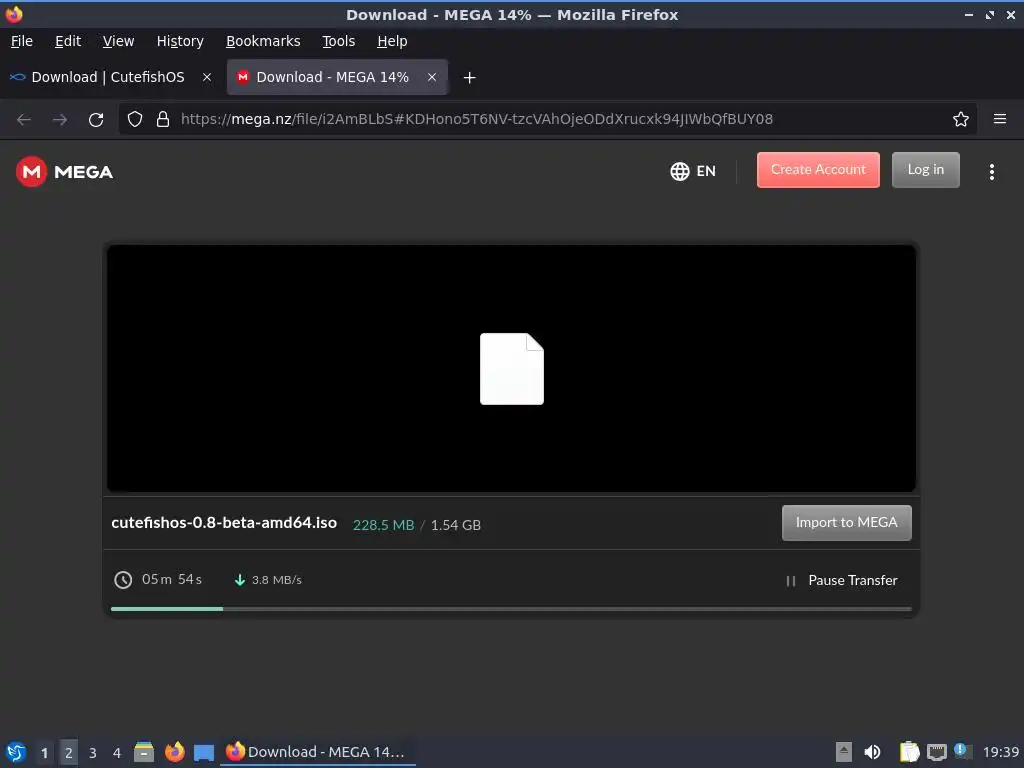Image resolution: width=1024 pixels, height=768 pixels.
Task: Click the volume speaker tray icon
Action: (872, 752)
